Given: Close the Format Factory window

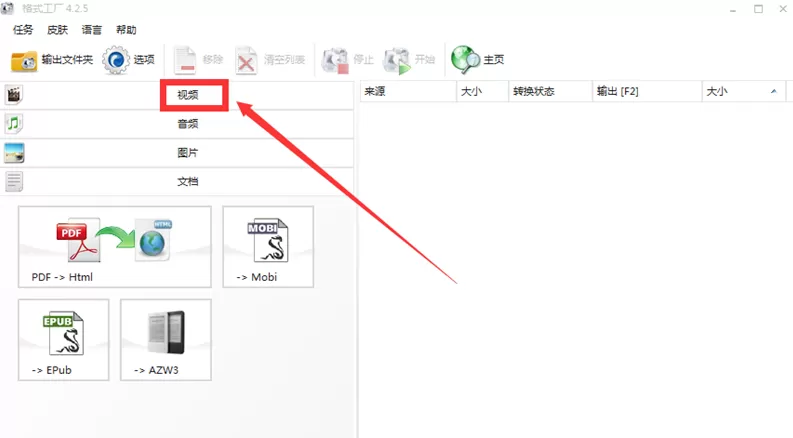Looking at the screenshot, I should tap(783, 9).
